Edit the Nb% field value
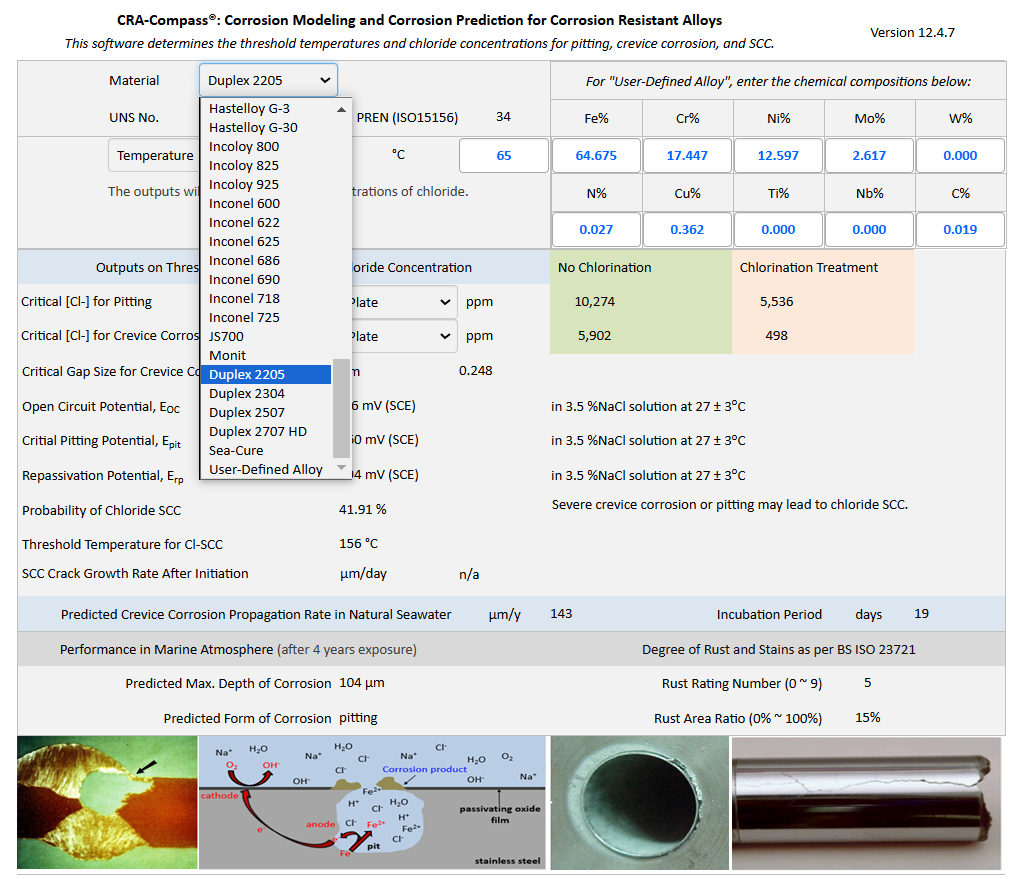Viewport: 1015px width, 879px height. 869,230
